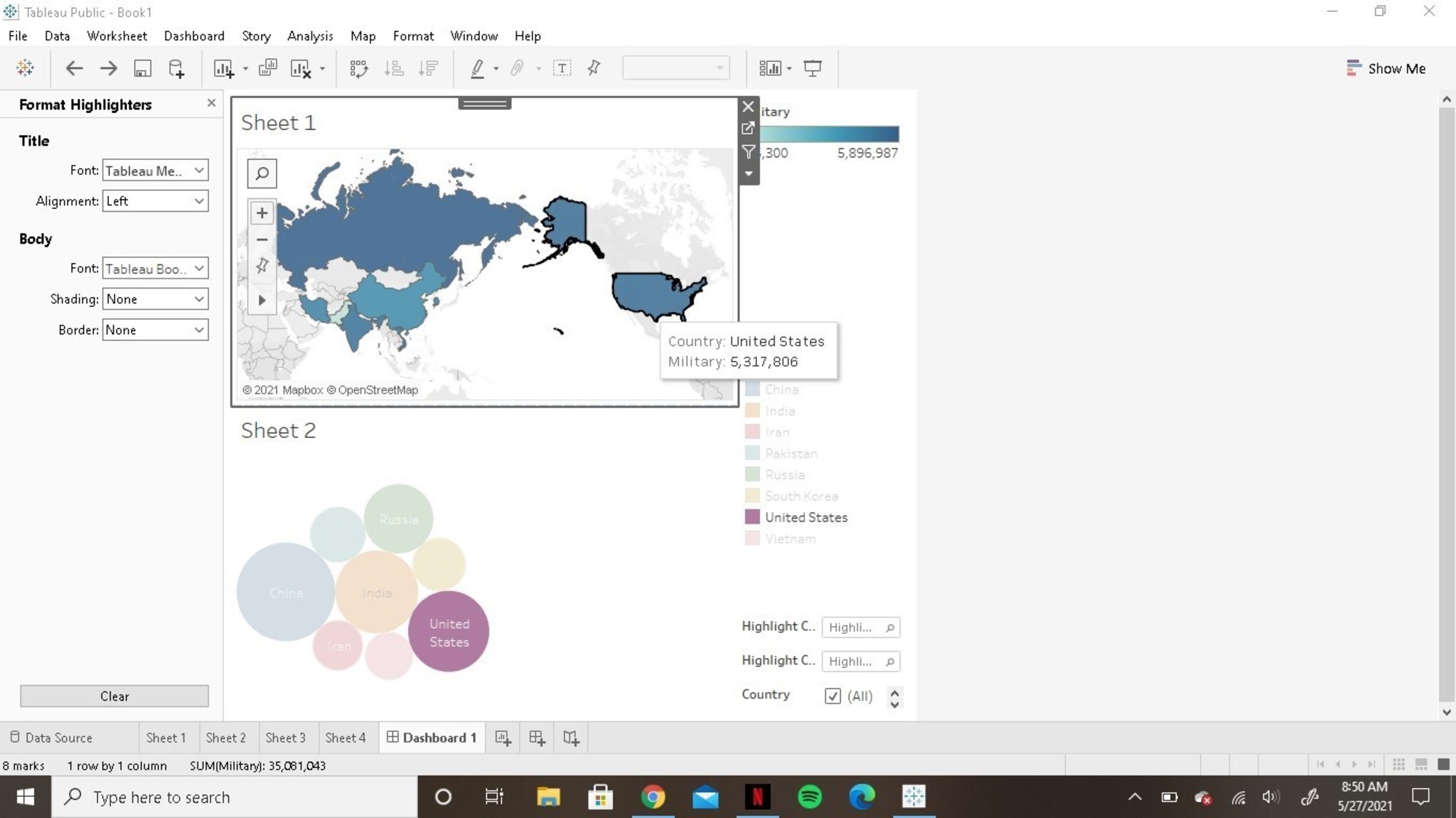This screenshot has width=1456, height=818.
Task: Expand the Body Shading dropdown
Action: tap(155, 299)
